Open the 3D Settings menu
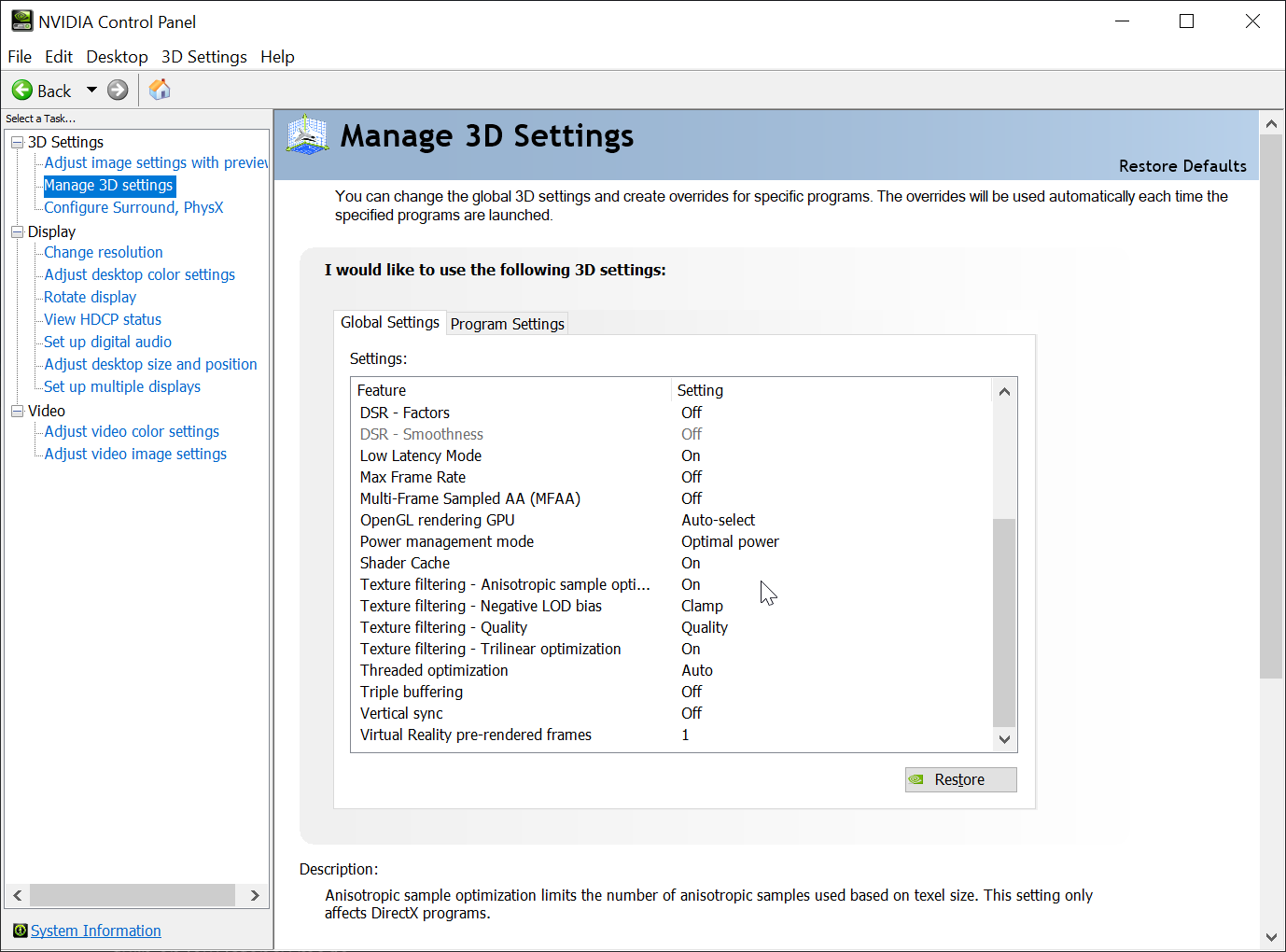 203,57
